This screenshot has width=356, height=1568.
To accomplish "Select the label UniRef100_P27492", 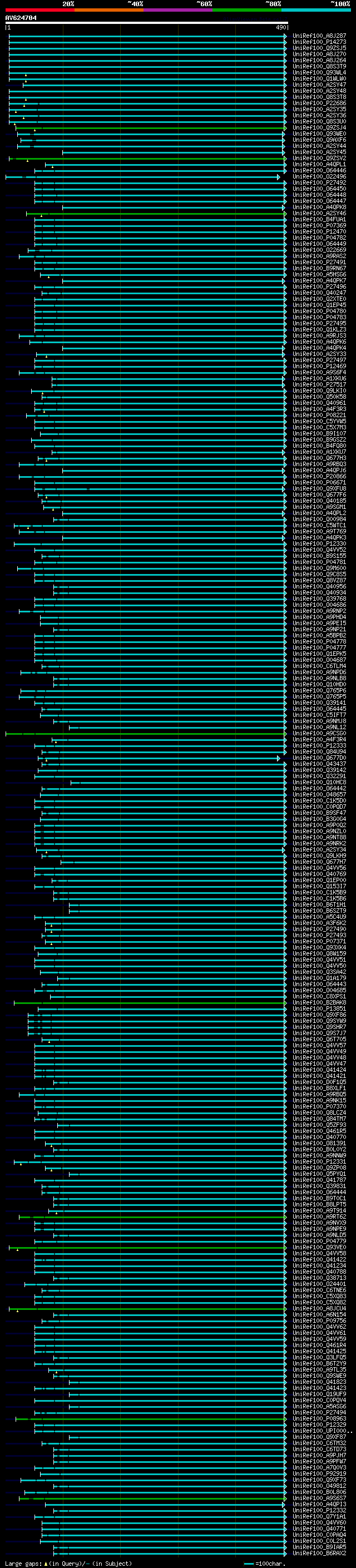I will 319,182.
